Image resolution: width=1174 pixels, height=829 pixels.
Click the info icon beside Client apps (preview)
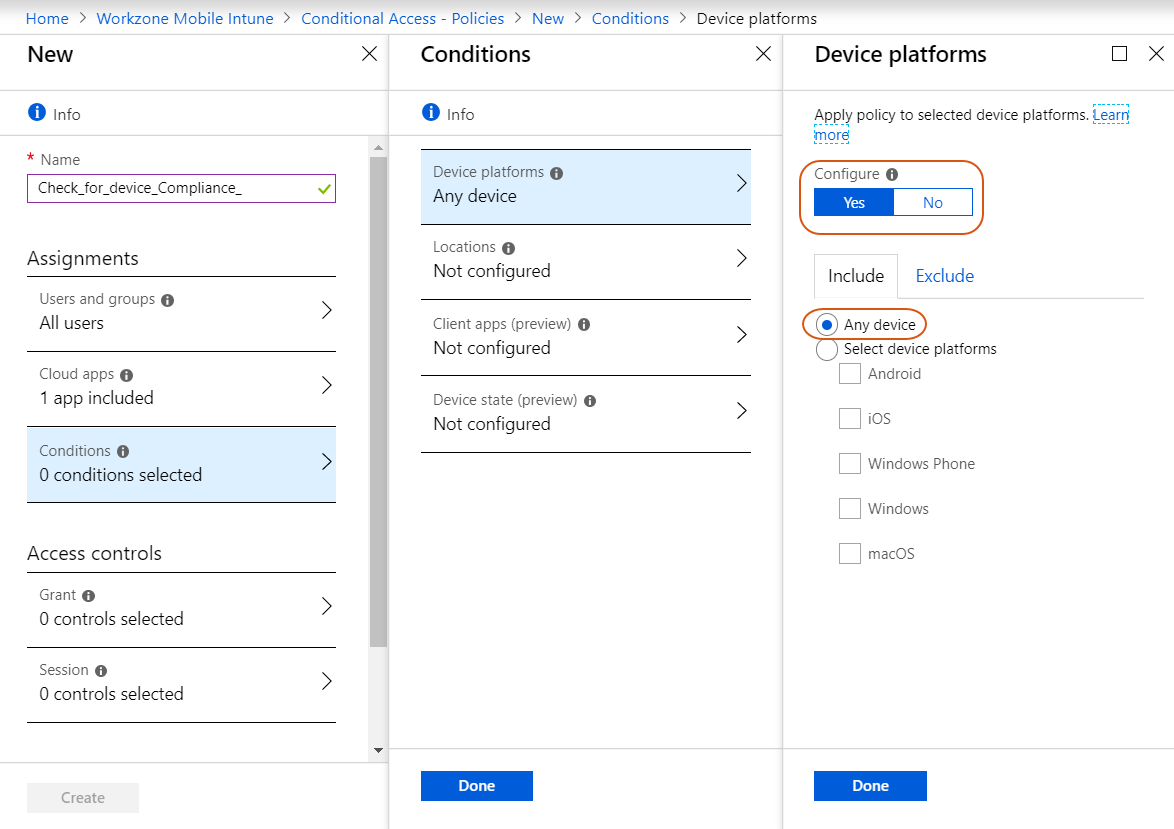(584, 325)
